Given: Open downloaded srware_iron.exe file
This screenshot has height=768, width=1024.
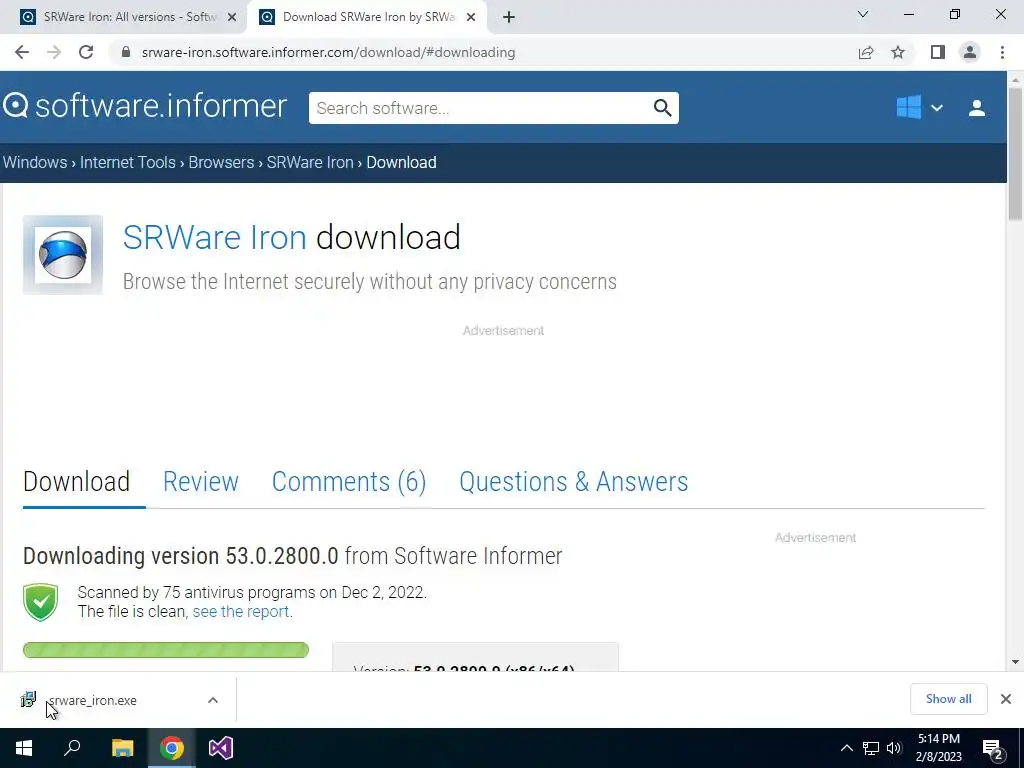Looking at the screenshot, I should pos(93,701).
